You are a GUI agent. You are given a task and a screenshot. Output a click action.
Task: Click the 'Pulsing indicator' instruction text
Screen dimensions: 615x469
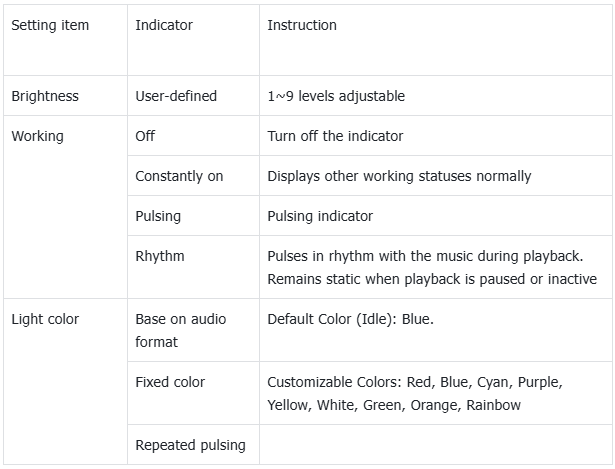(319, 216)
